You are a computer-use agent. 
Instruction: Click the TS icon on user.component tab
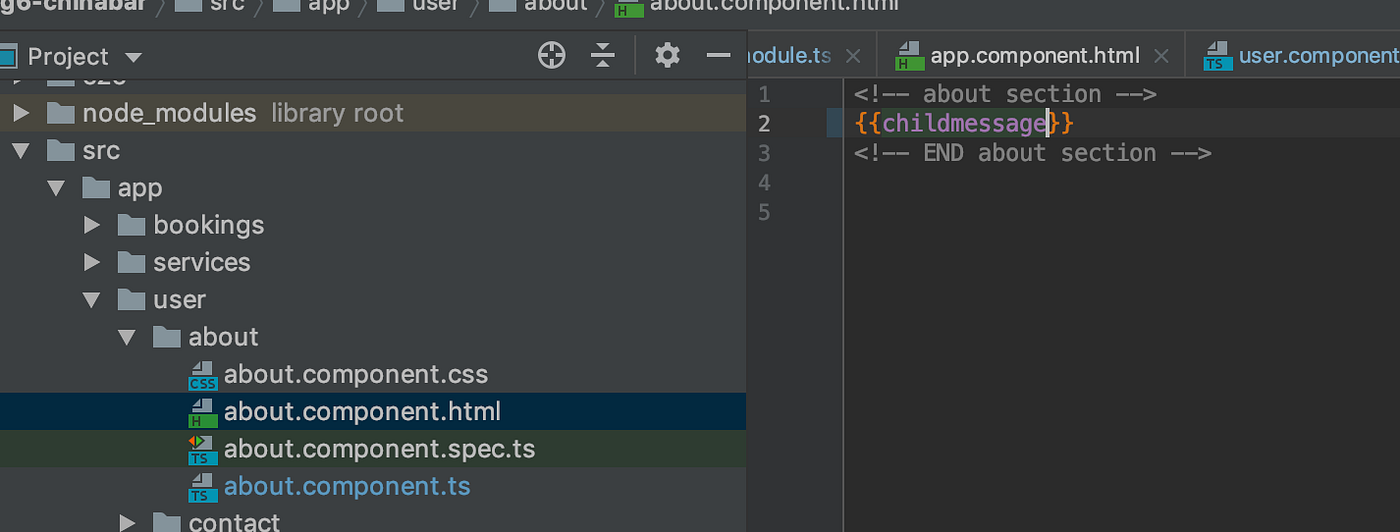tap(1217, 57)
